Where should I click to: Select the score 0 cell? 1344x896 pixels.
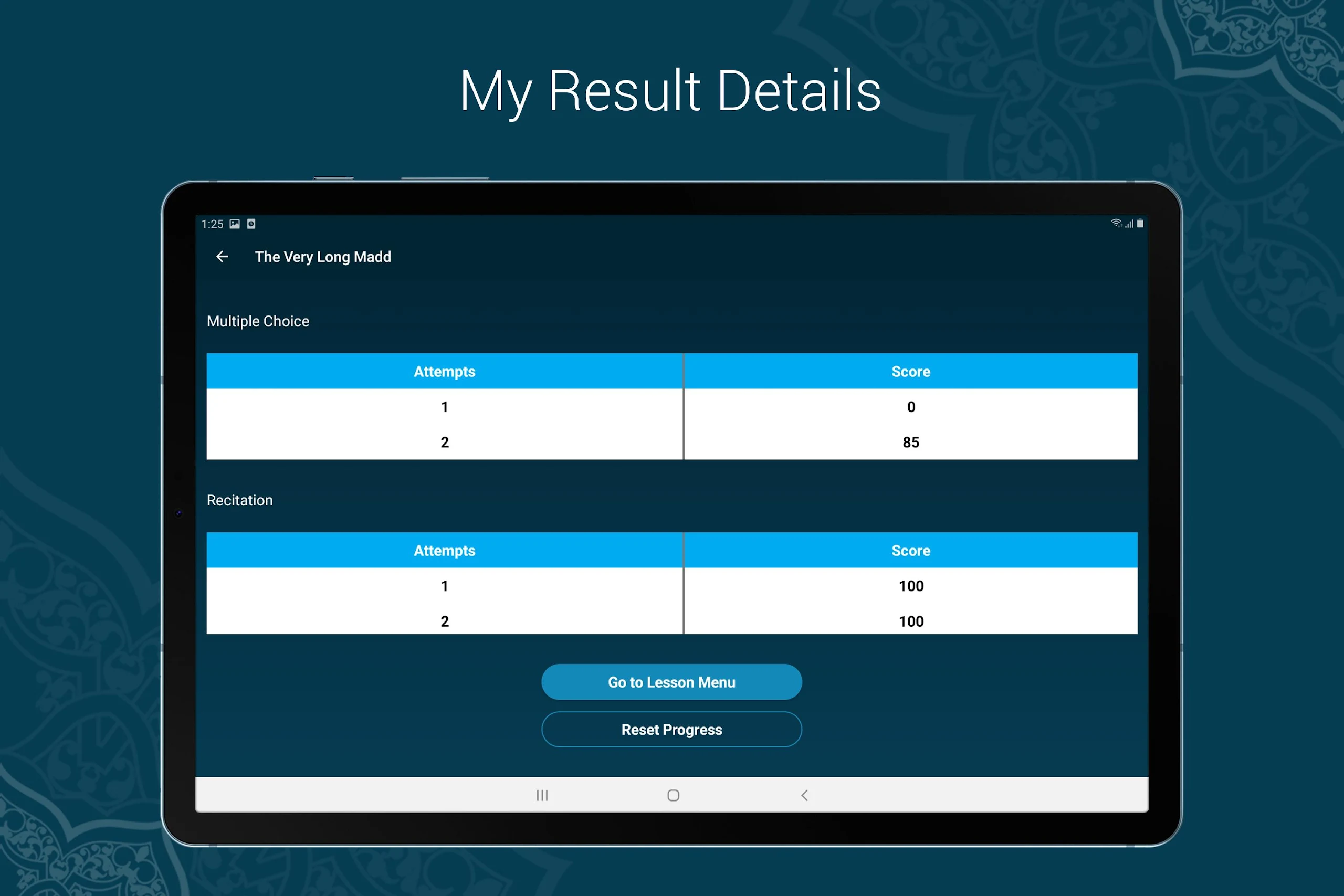pos(911,407)
